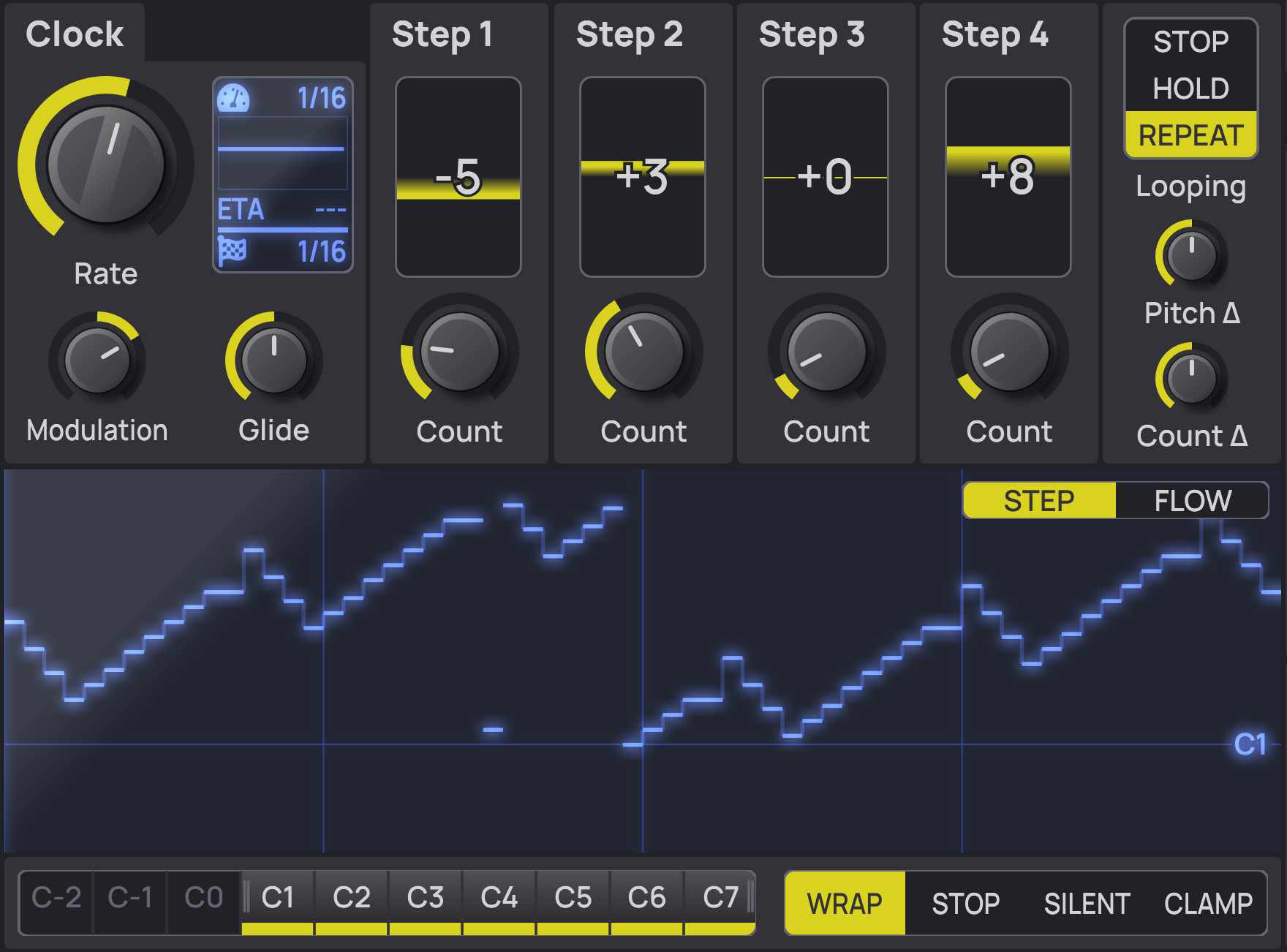1287x952 pixels.
Task: Select HOLD looping mode
Action: click(1191, 88)
